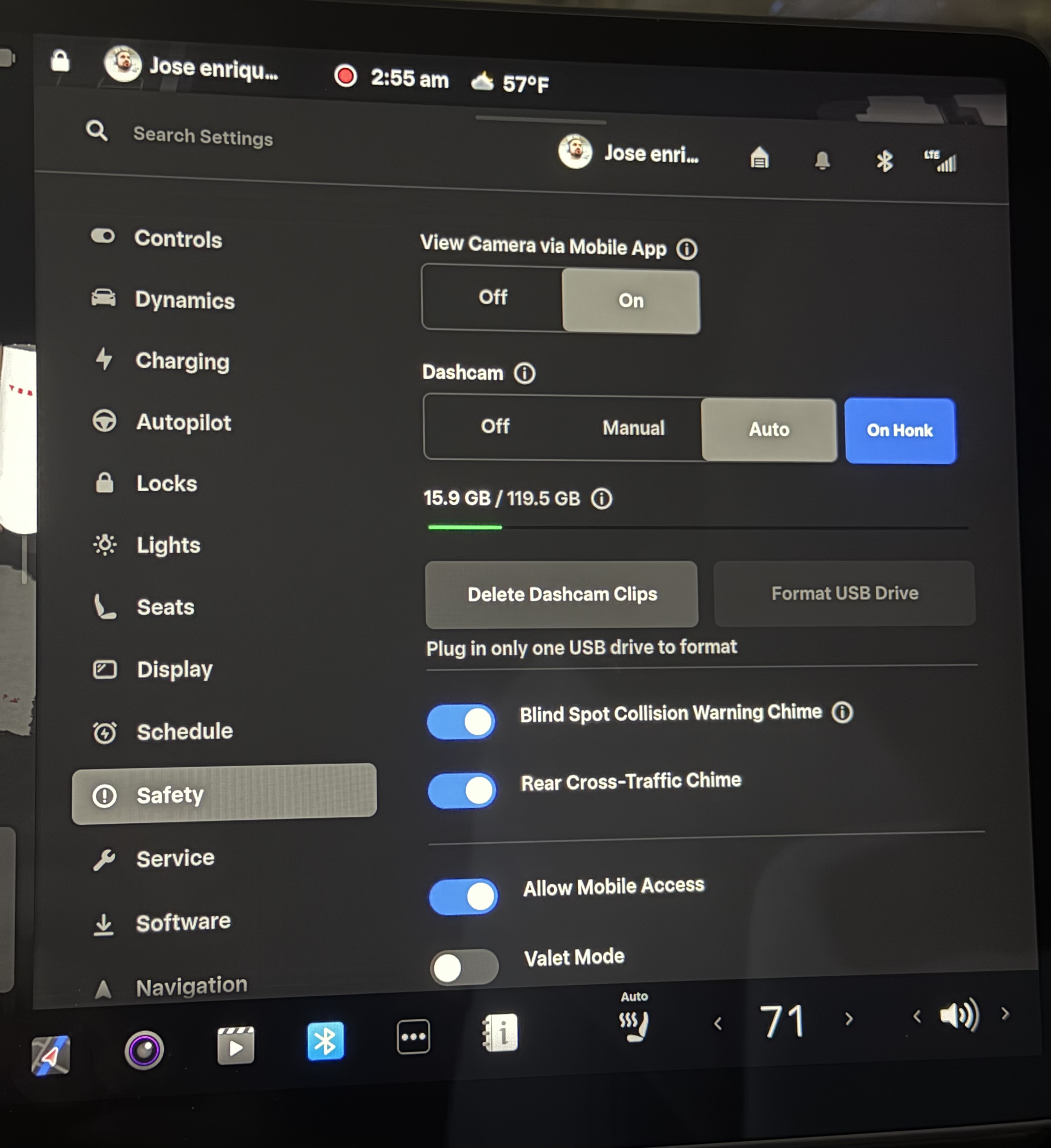Set View Camera via Mobile App to Off
Screen dimensions: 1051x1148
493,297
